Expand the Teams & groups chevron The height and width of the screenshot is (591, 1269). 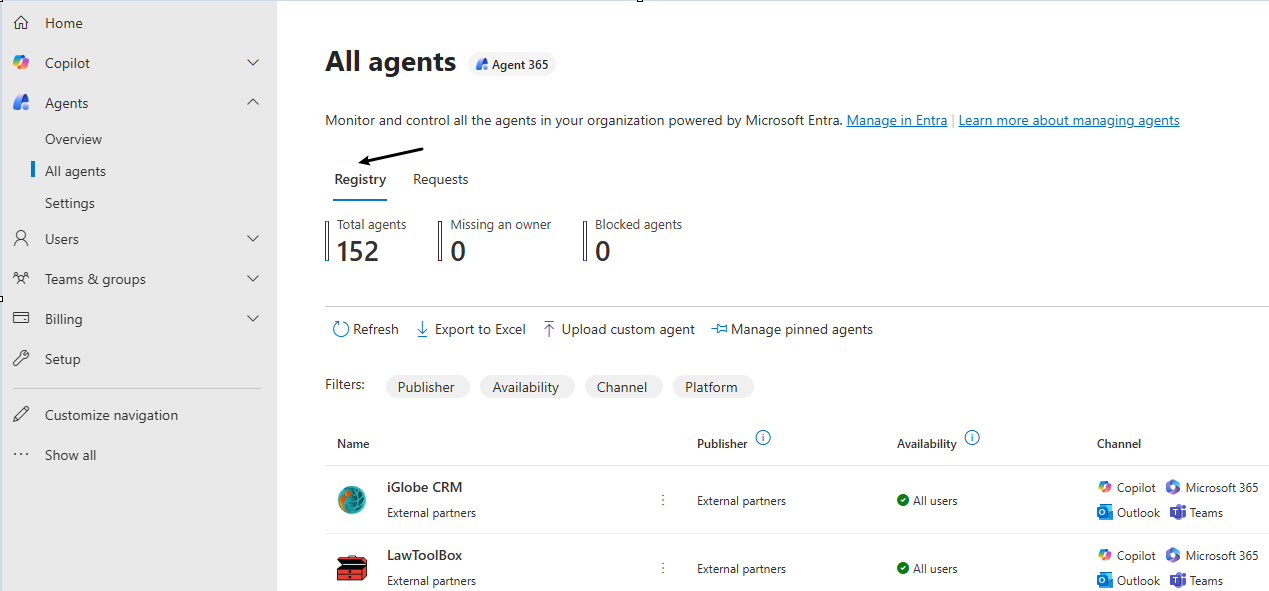pyautogui.click(x=253, y=279)
